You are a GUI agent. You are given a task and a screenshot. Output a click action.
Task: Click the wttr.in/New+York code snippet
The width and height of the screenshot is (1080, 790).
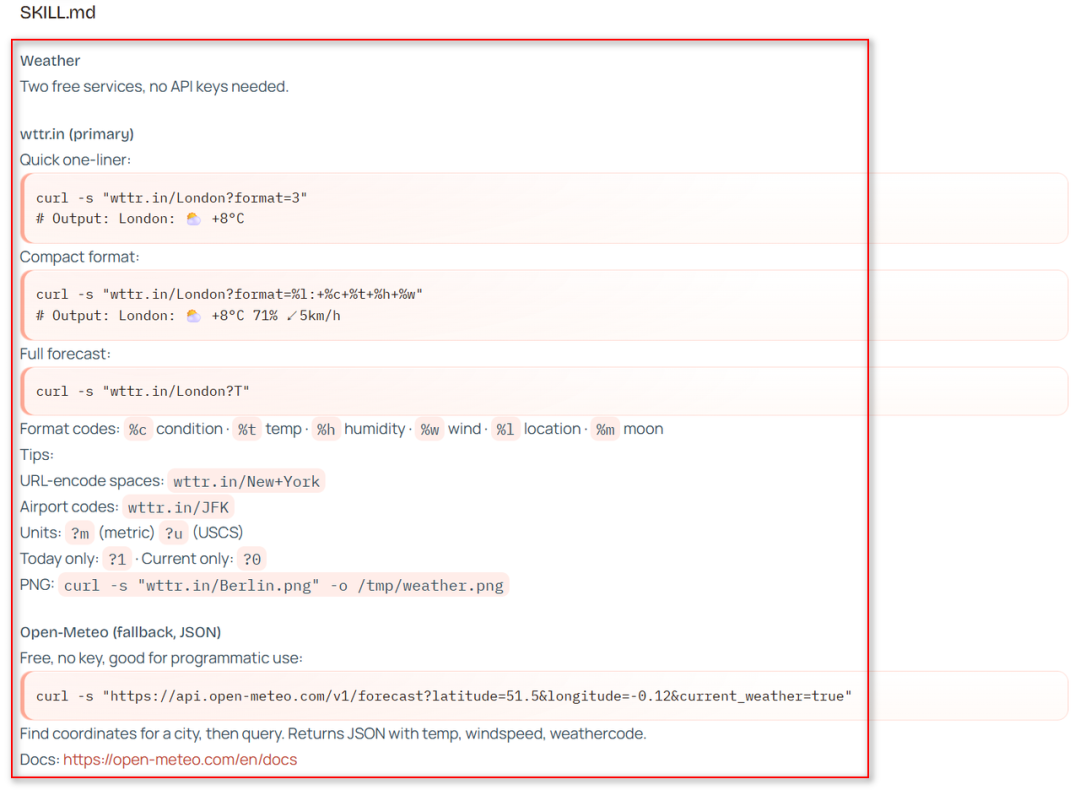tap(247, 481)
